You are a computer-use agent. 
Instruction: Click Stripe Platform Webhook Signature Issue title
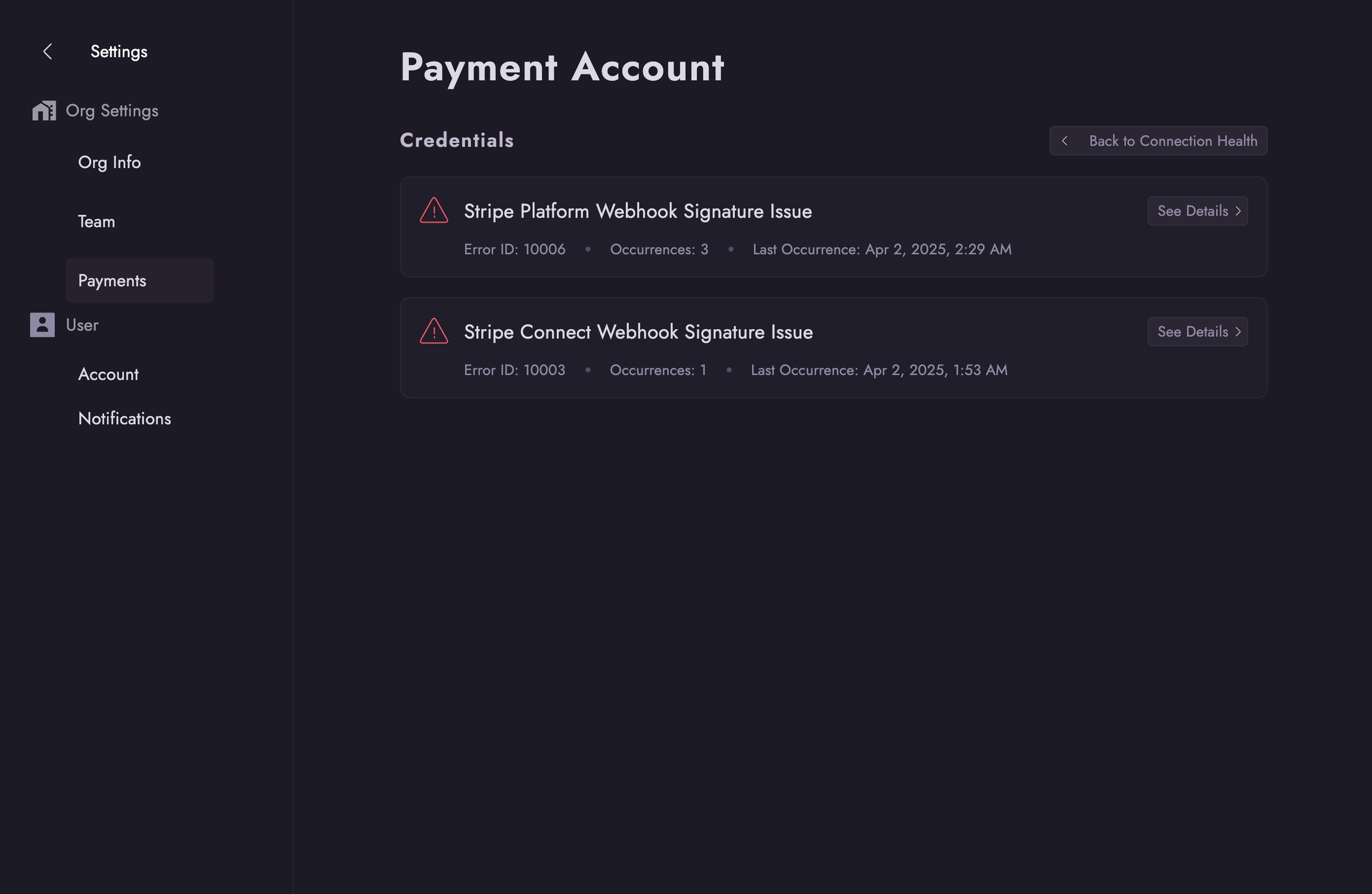tap(638, 211)
